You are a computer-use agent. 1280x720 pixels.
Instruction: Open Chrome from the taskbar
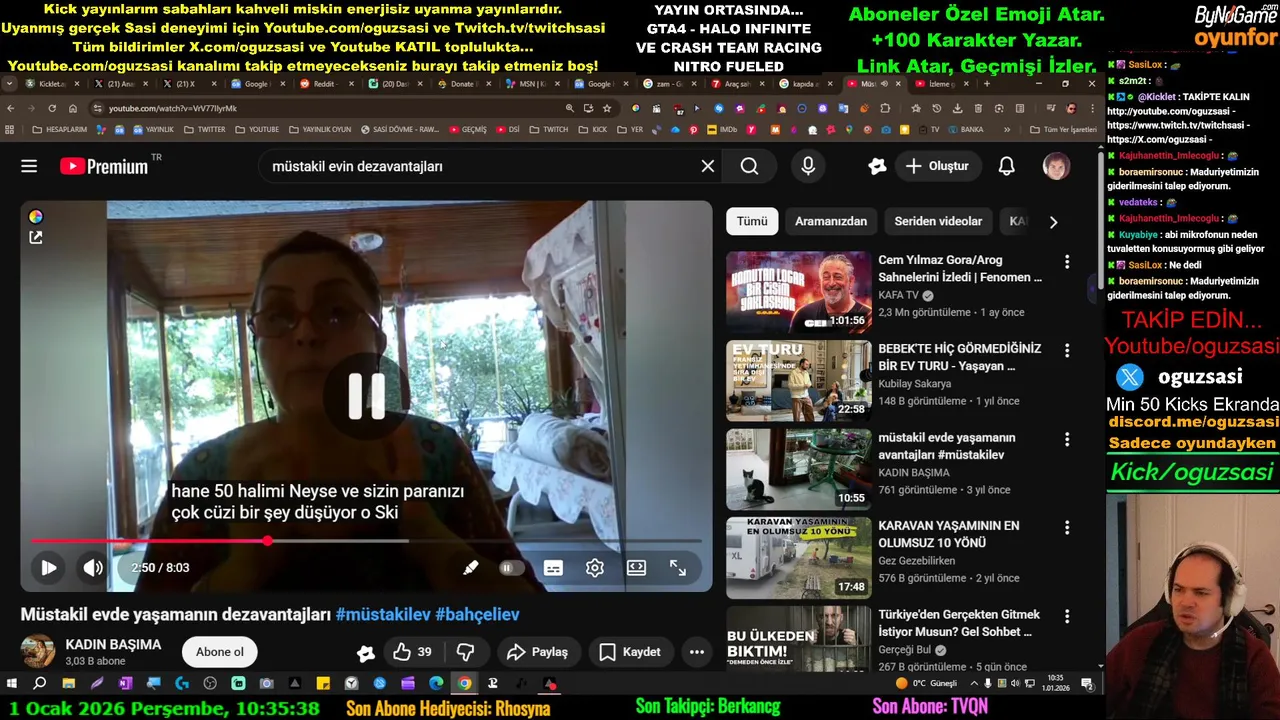click(465, 684)
